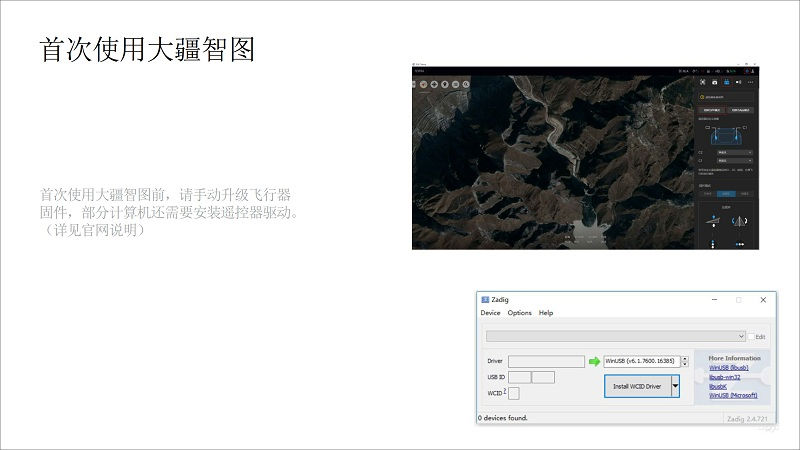This screenshot has height=450, width=800.
Task: Click the Driver text field in Zadig
Action: (546, 361)
